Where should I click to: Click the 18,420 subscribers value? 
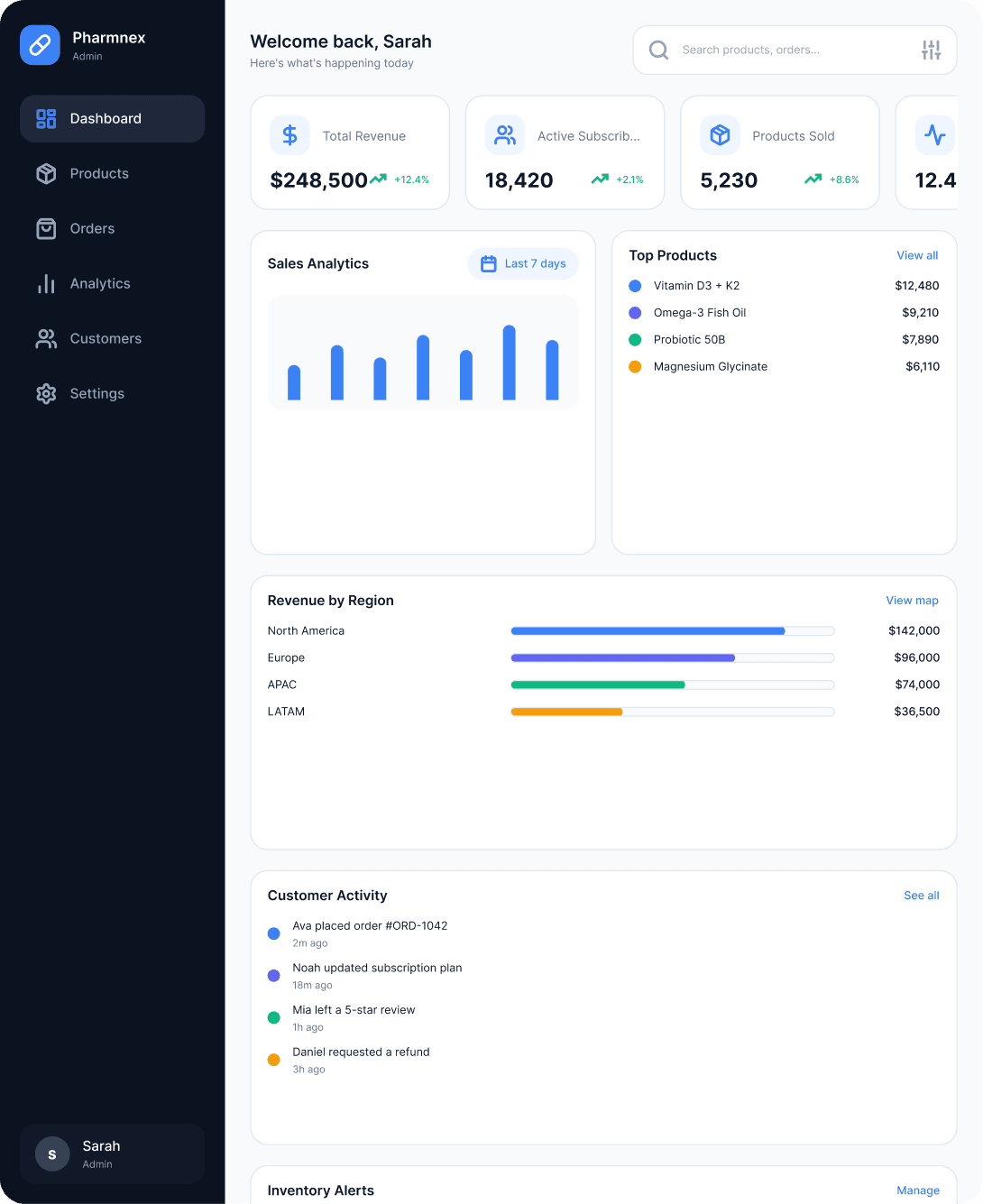click(x=519, y=180)
